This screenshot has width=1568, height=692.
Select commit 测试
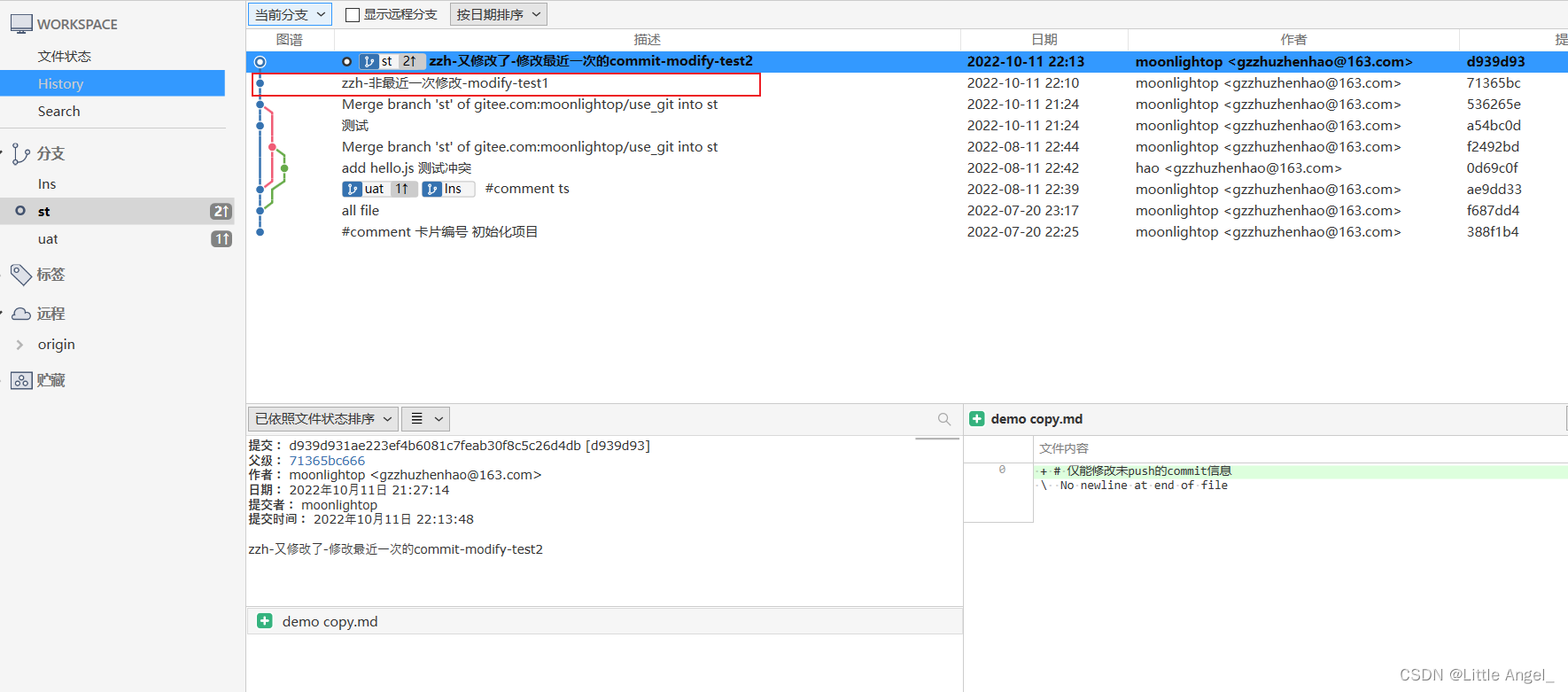[x=355, y=126]
